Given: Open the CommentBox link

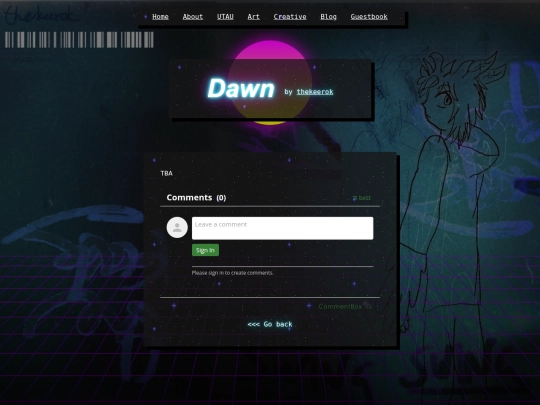Looking at the screenshot, I should coord(345,306).
